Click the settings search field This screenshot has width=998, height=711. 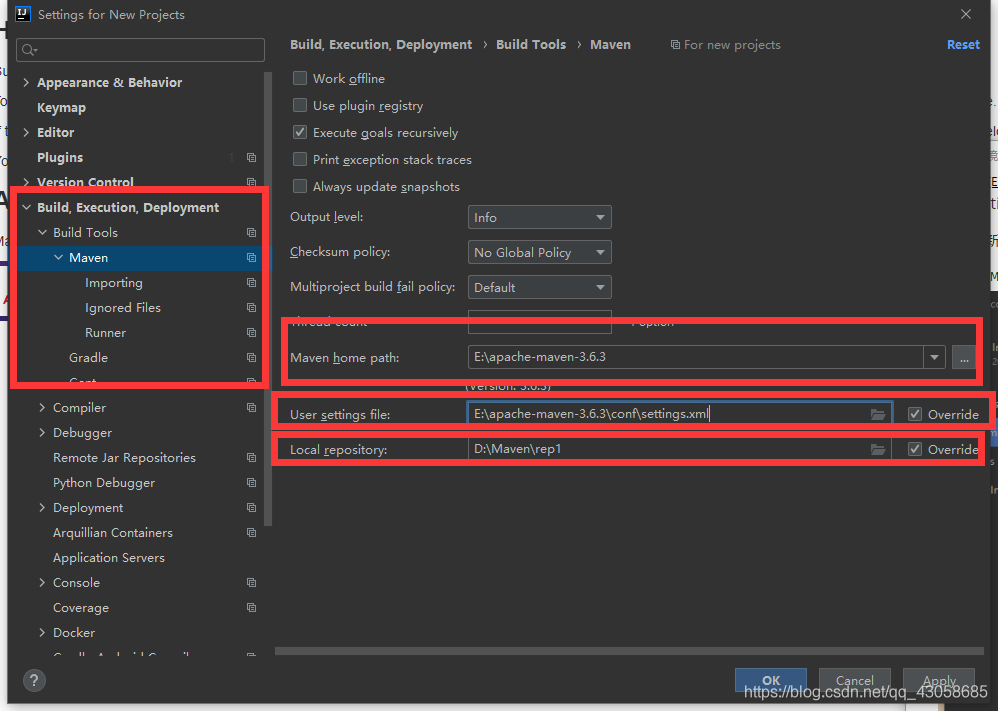tap(141, 50)
